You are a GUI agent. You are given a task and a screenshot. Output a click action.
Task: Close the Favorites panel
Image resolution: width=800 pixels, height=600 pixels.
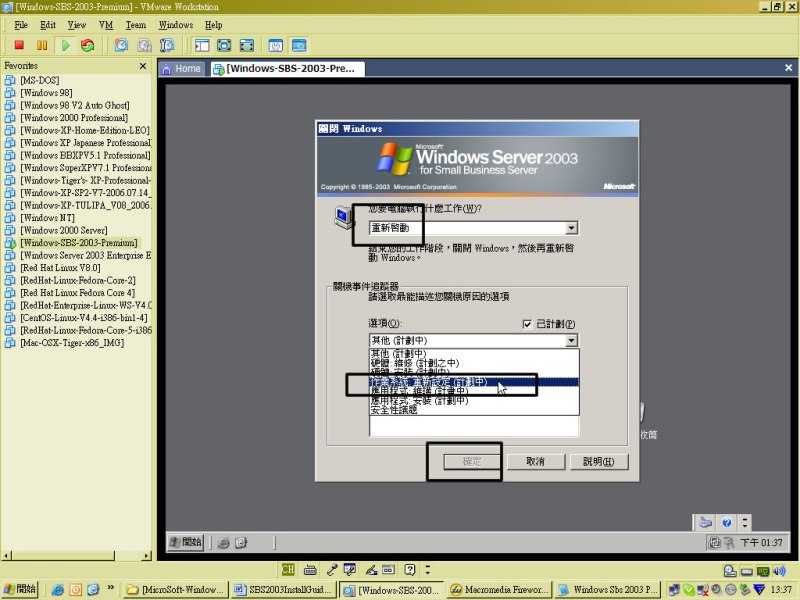(143, 66)
